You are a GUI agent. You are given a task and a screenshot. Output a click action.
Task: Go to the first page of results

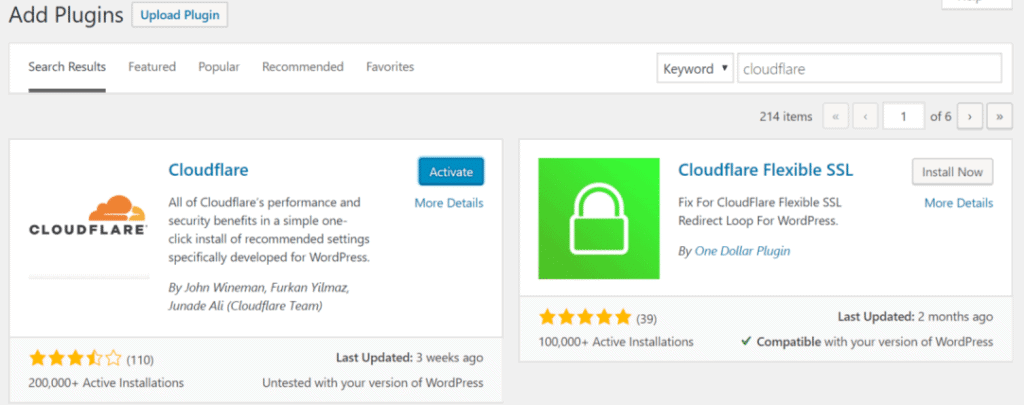(836, 116)
